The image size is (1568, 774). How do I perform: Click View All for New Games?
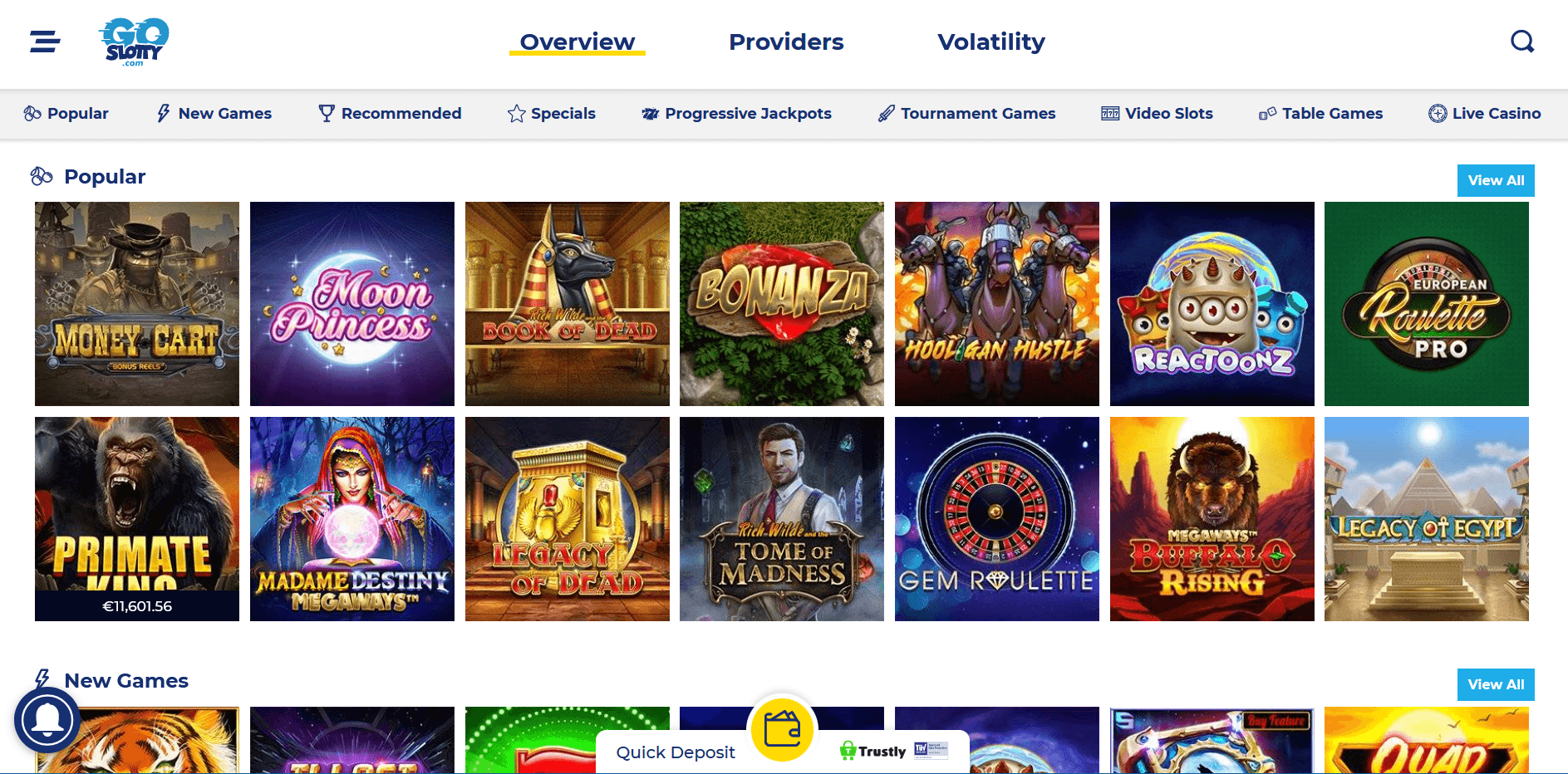coord(1496,684)
